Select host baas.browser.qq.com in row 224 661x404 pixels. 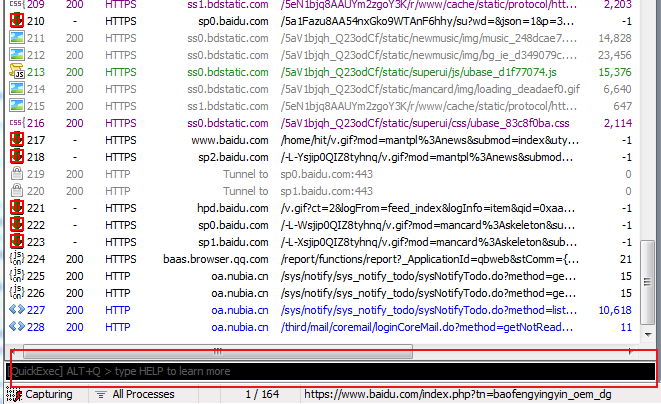216,259
